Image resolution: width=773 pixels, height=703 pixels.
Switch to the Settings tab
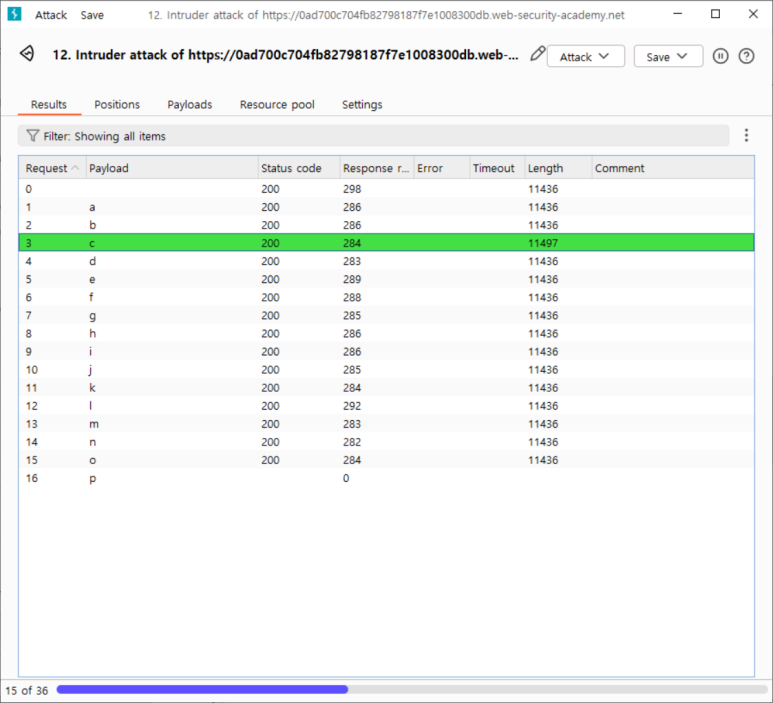362,105
